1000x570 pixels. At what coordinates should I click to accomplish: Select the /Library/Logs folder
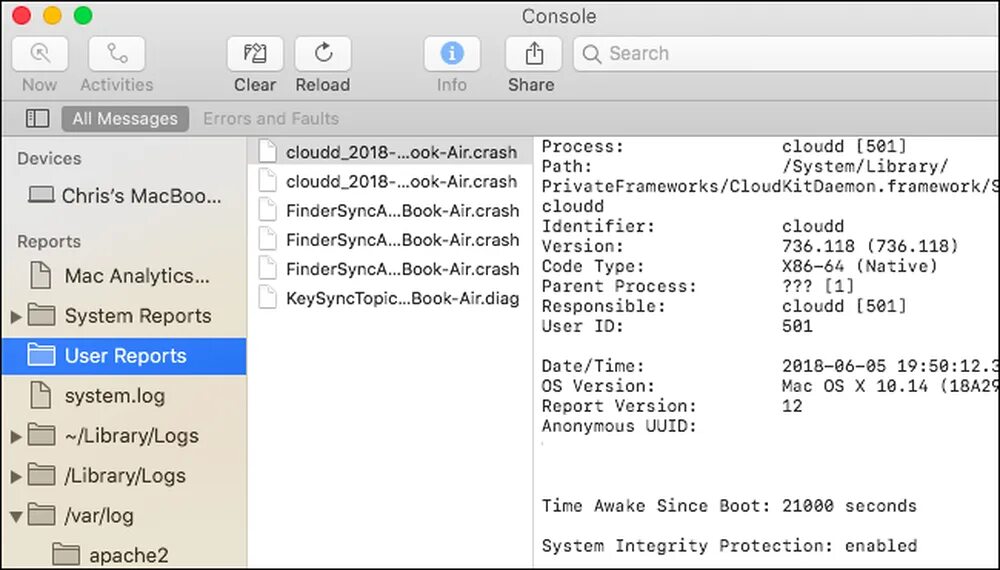124,476
